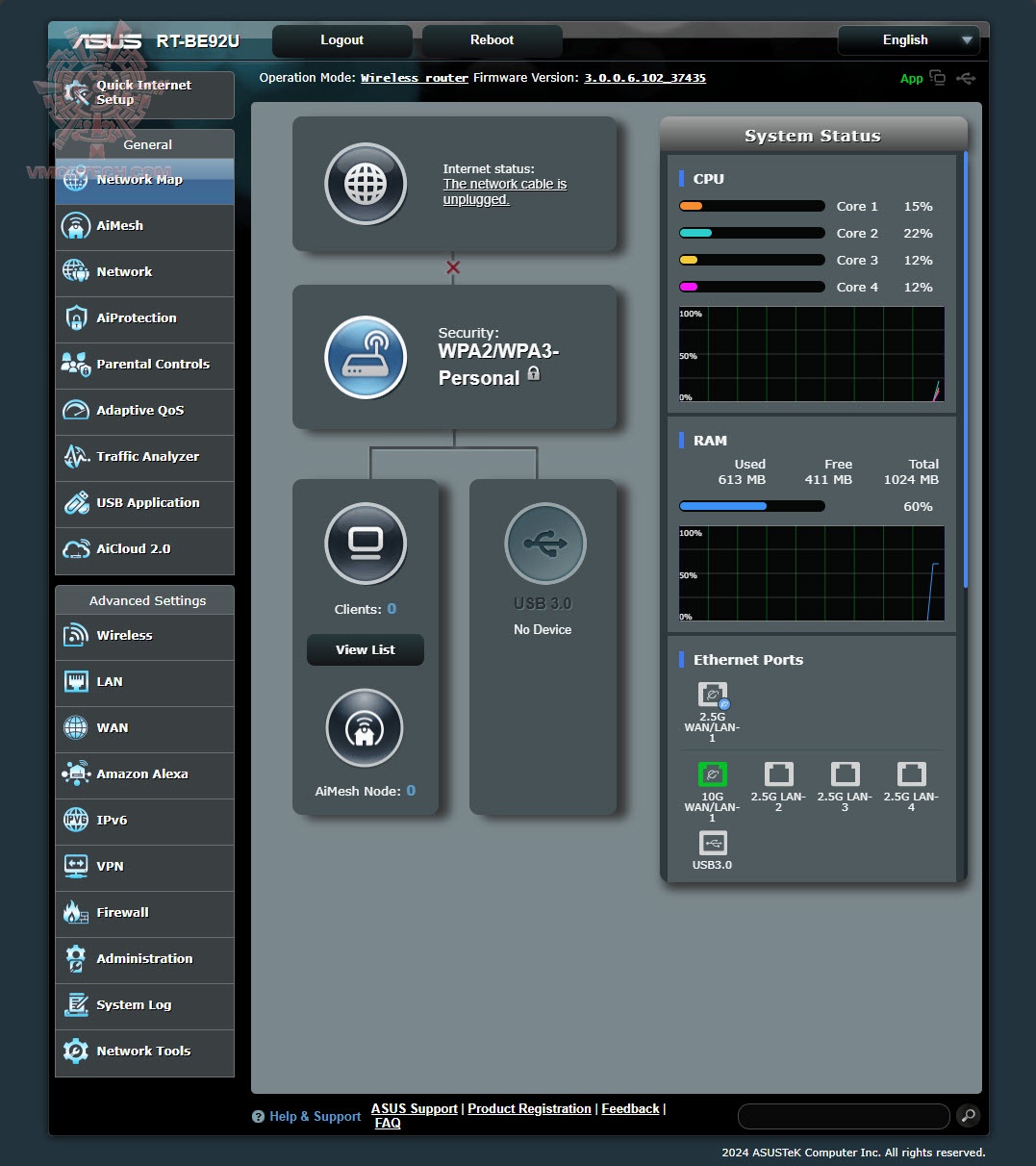This screenshot has width=1036, height=1166.
Task: Click the USB3.0 port icon
Action: click(x=713, y=843)
